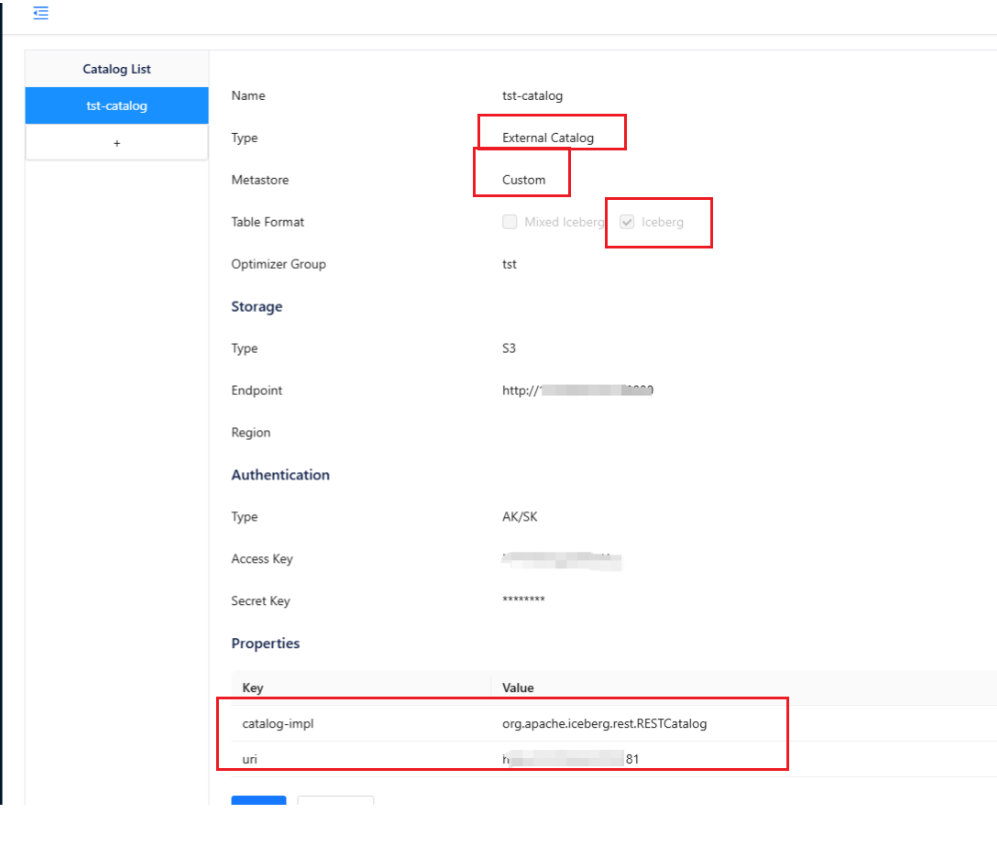The width and height of the screenshot is (997, 842).
Task: Click the org.apache.iceberg.rest.RESTCatalog value
Action: pyautogui.click(x=604, y=723)
